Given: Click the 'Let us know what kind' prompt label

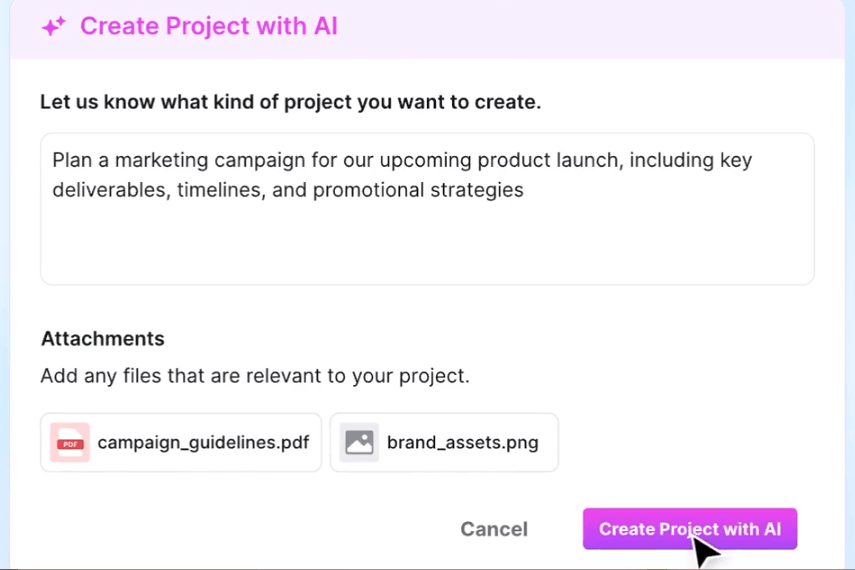Looking at the screenshot, I should tap(291, 102).
